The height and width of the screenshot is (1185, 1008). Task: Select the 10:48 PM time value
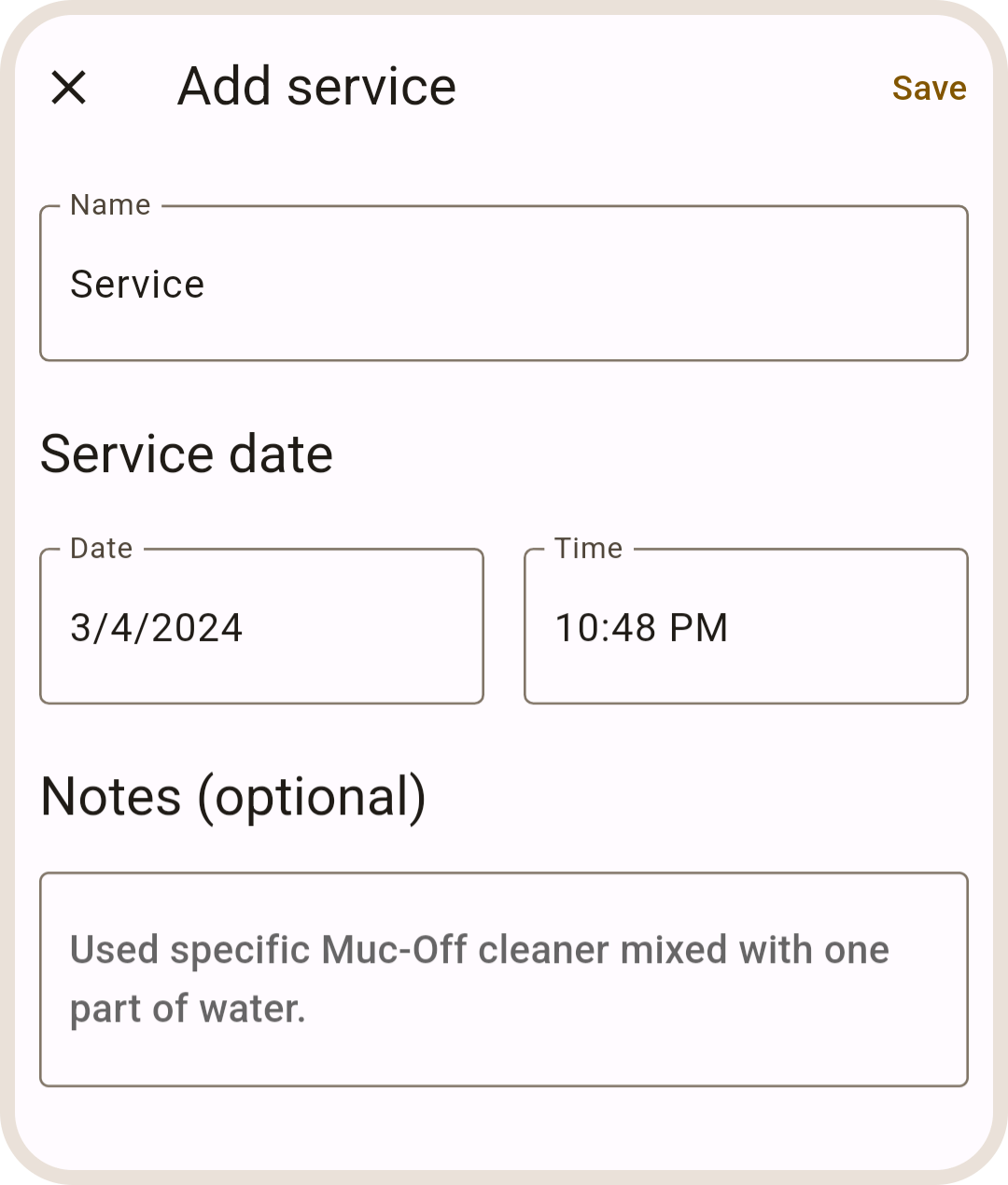pos(641,628)
